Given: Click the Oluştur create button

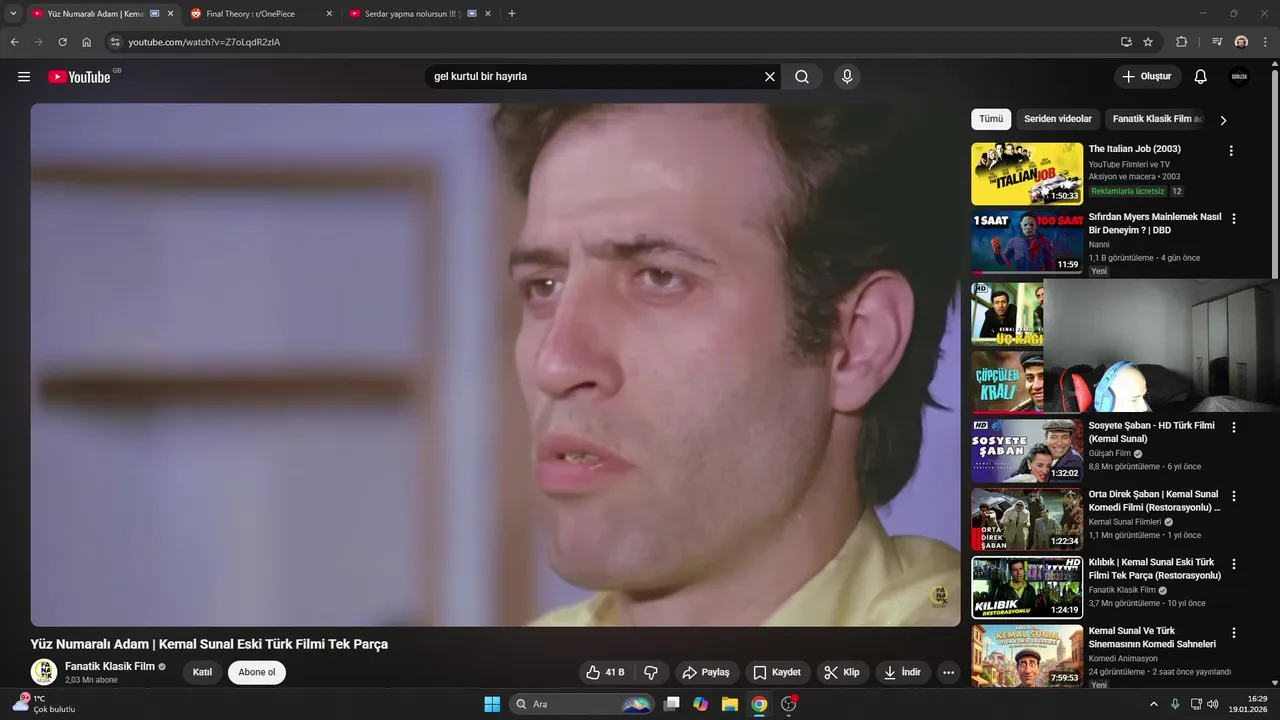Looking at the screenshot, I should 1148,77.
